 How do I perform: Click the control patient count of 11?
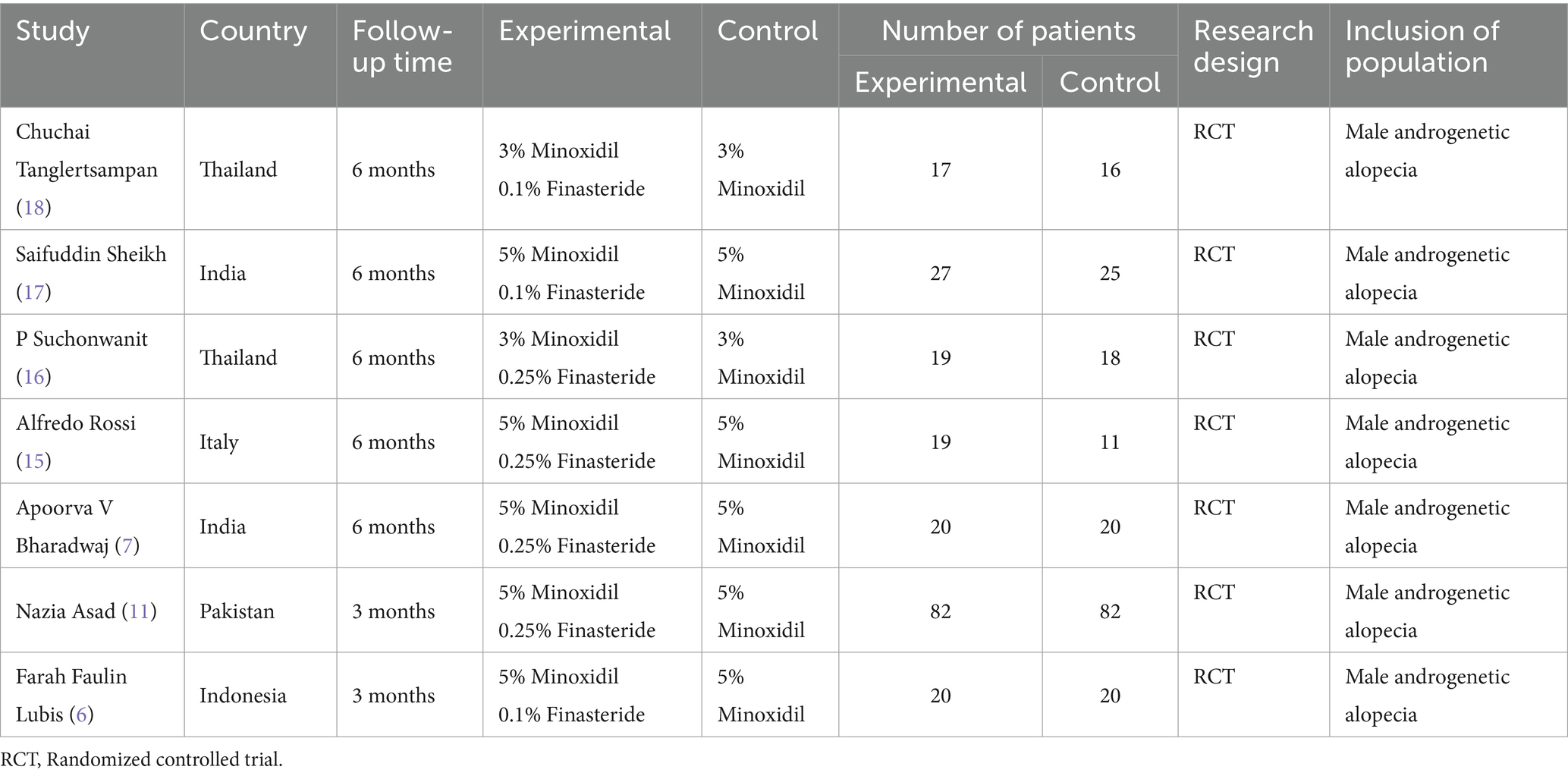(x=1110, y=442)
